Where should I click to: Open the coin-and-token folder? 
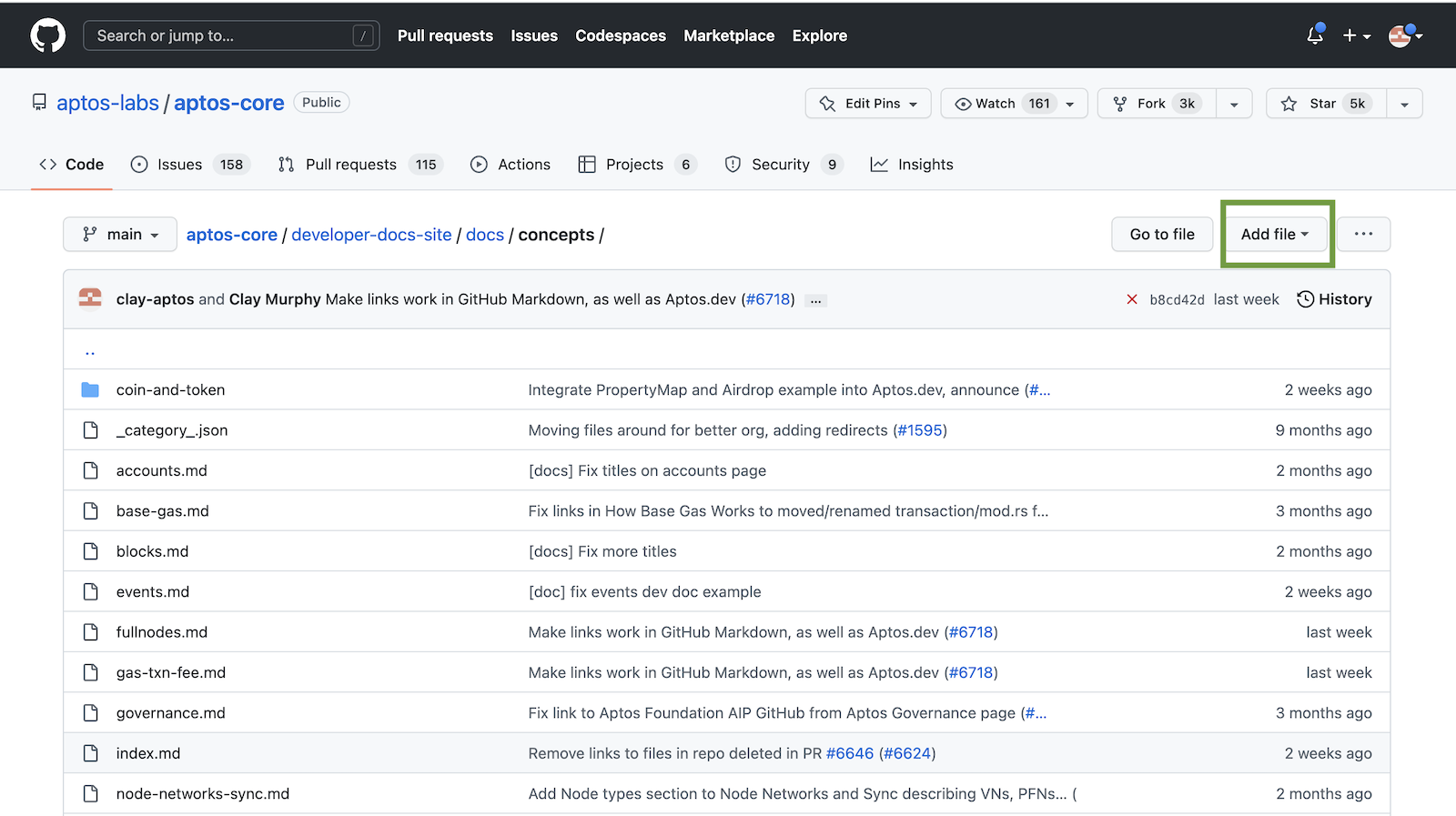[170, 389]
